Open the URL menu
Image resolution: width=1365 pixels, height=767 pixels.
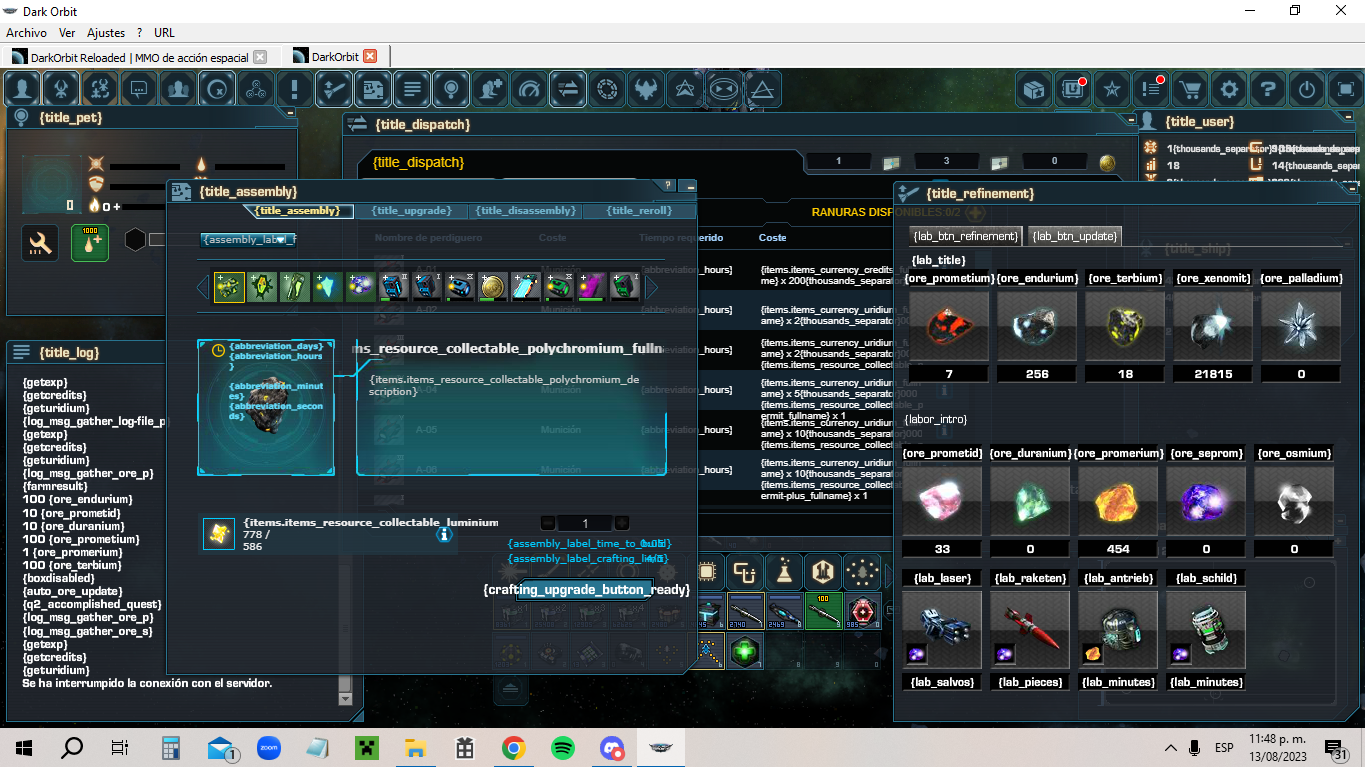click(164, 33)
